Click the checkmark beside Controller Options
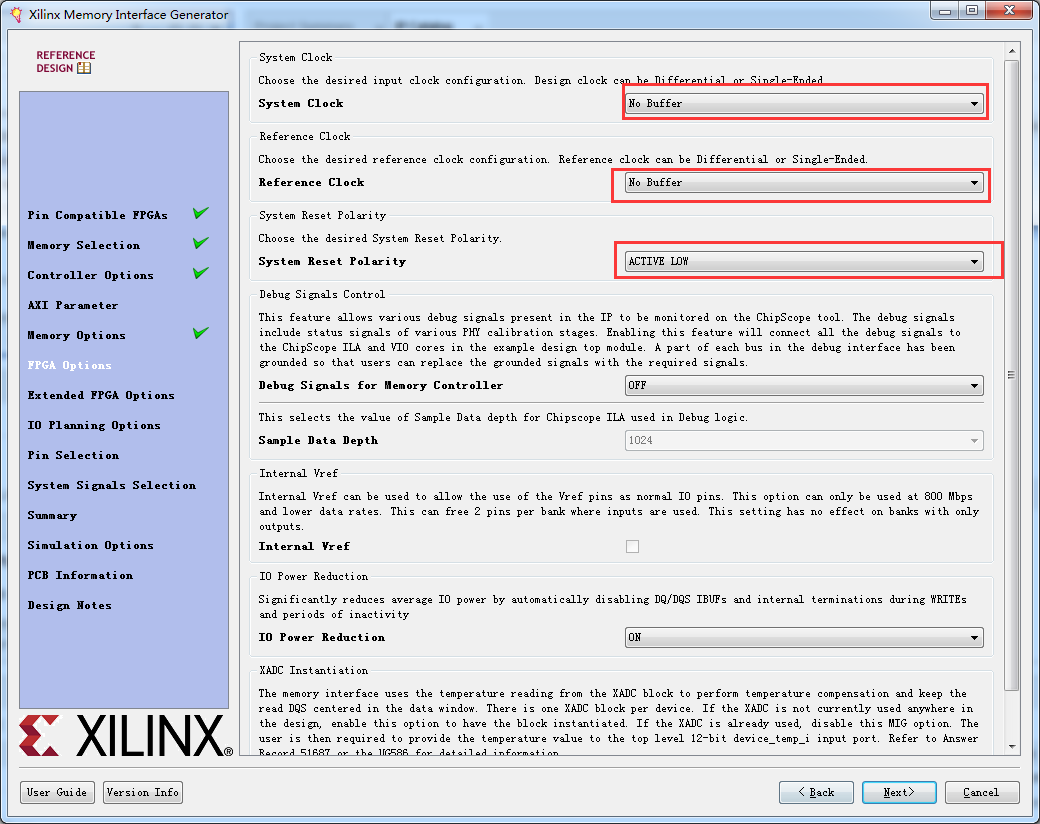The height and width of the screenshot is (824, 1040). coord(201,273)
